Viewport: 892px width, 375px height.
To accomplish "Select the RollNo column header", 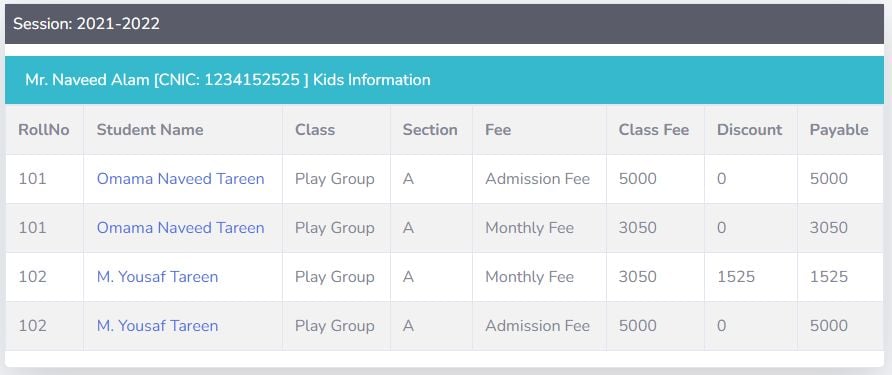I will pyautogui.click(x=44, y=130).
